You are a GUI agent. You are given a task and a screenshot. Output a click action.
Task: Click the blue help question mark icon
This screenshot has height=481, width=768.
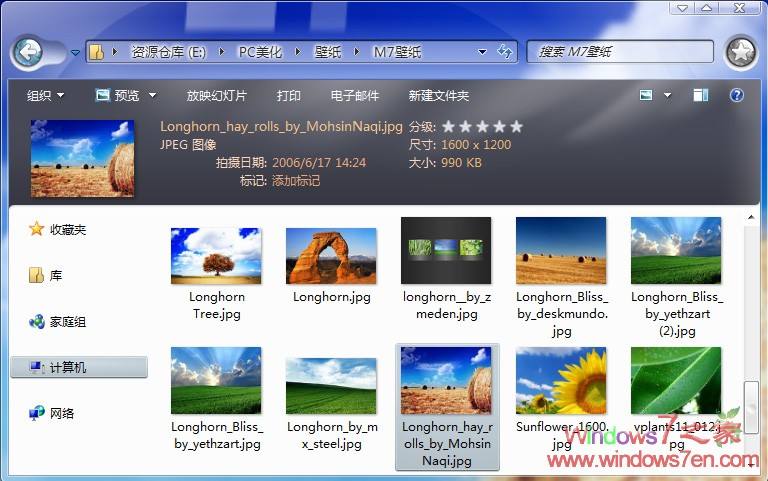(x=737, y=95)
